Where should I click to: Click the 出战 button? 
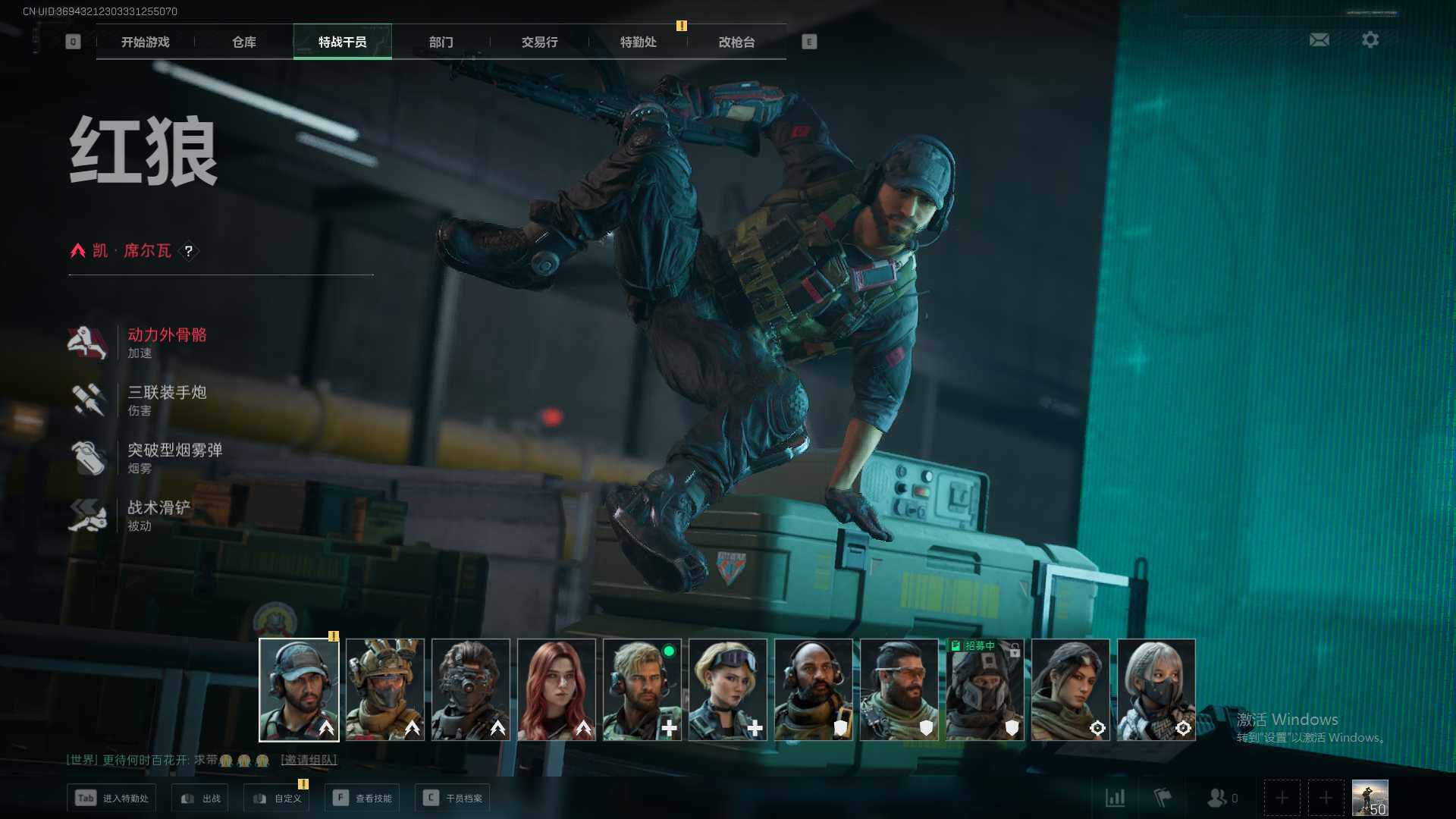point(200,798)
